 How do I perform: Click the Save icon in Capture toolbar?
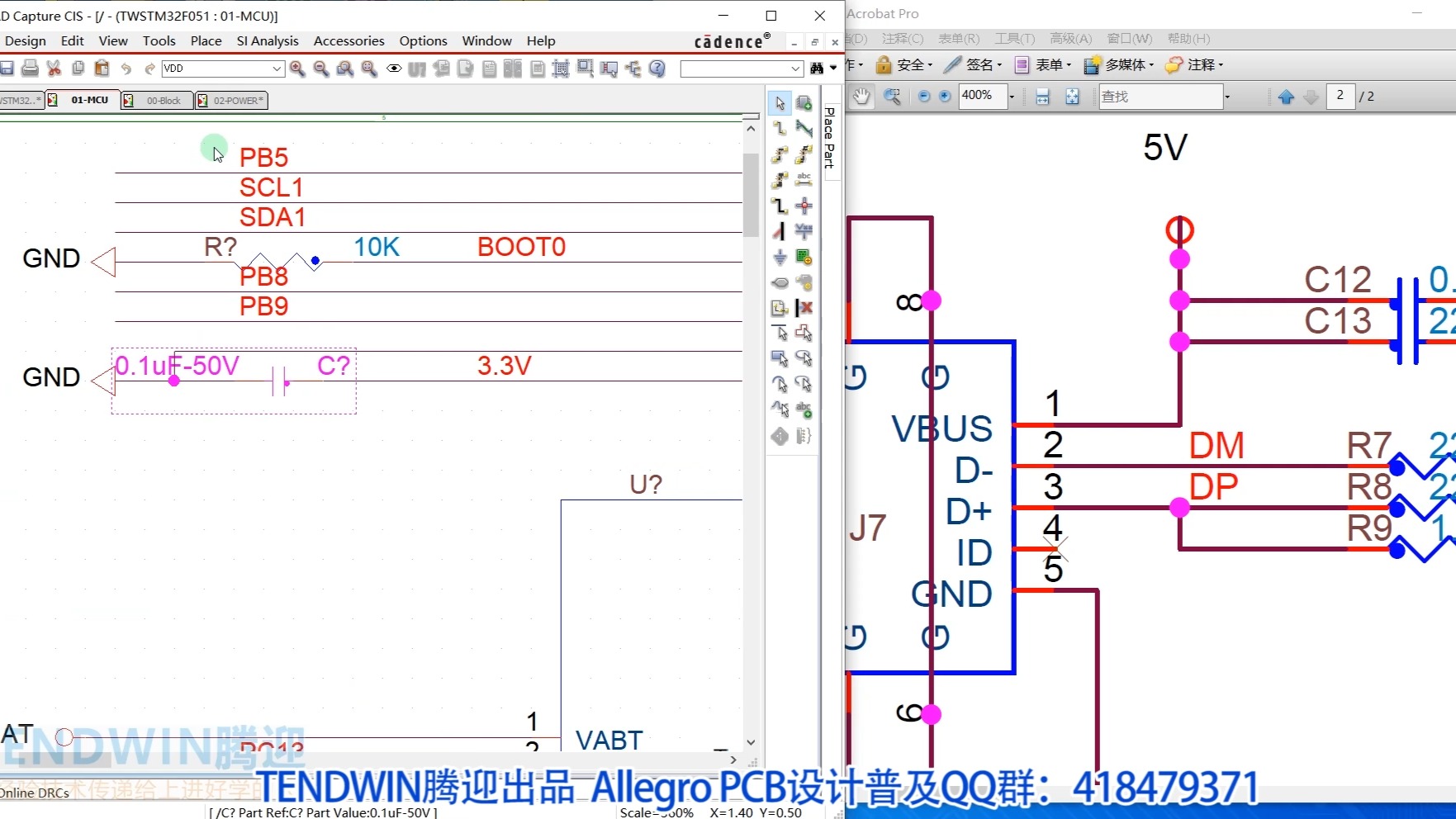[7, 69]
